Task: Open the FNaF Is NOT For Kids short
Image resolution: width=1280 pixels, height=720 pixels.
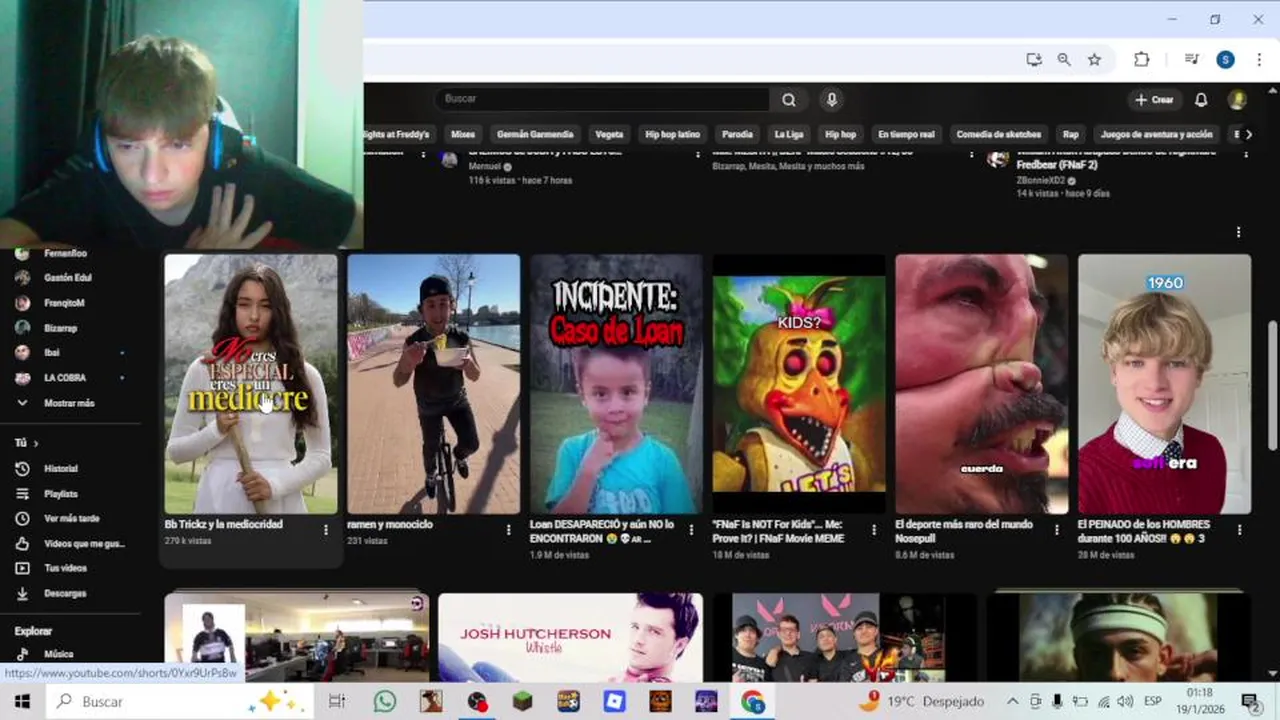Action: coord(799,384)
